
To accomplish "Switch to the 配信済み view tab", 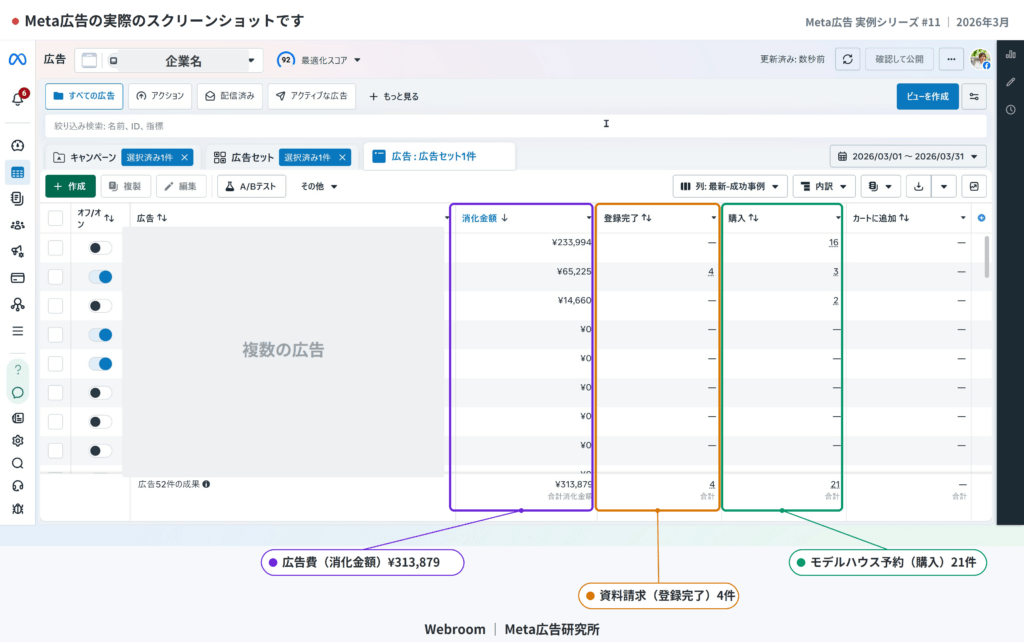I will click(230, 96).
